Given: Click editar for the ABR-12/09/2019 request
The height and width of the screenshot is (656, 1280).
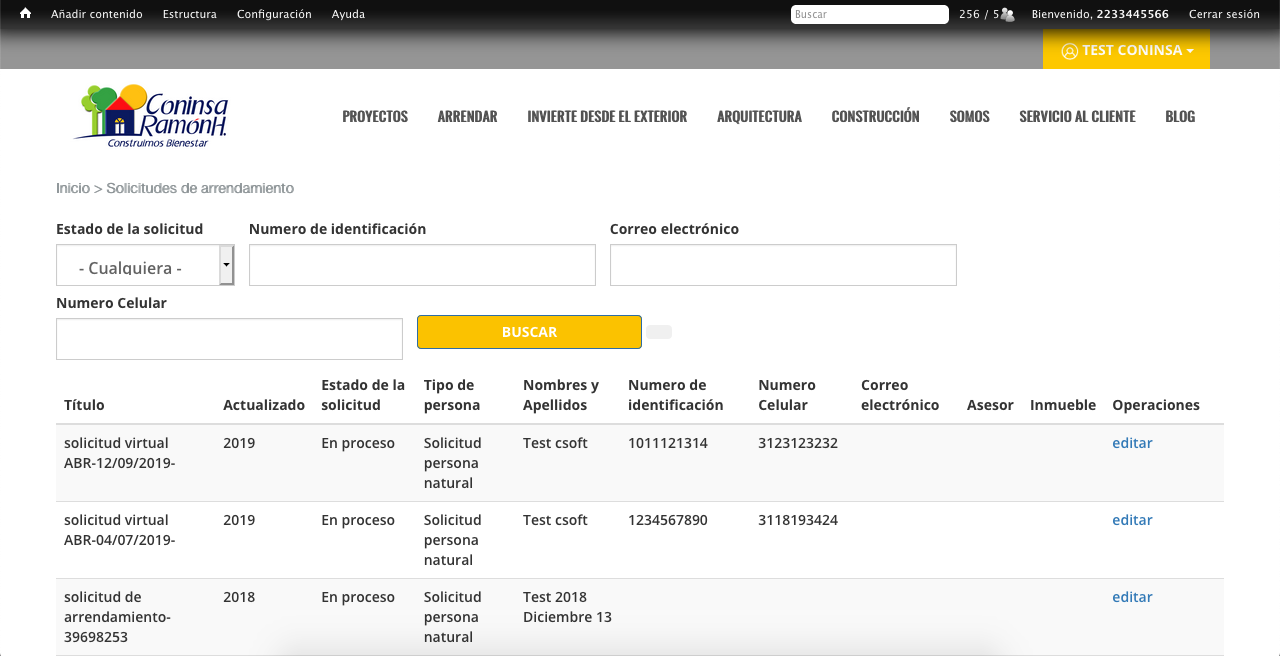Looking at the screenshot, I should click(1132, 443).
